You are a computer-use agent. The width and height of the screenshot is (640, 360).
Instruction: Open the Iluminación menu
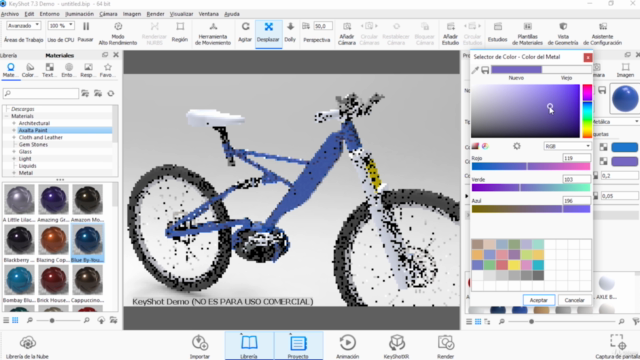(x=80, y=14)
